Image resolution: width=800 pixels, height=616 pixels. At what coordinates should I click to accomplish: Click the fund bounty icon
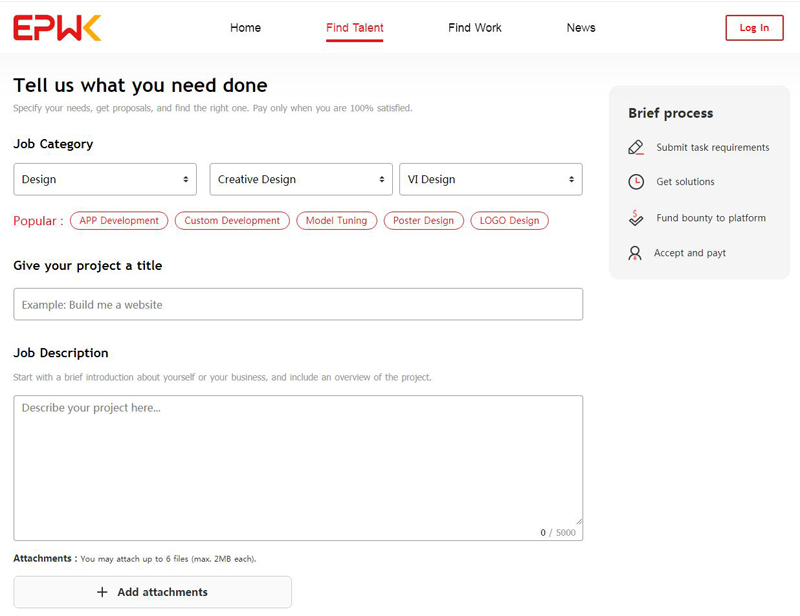635,217
